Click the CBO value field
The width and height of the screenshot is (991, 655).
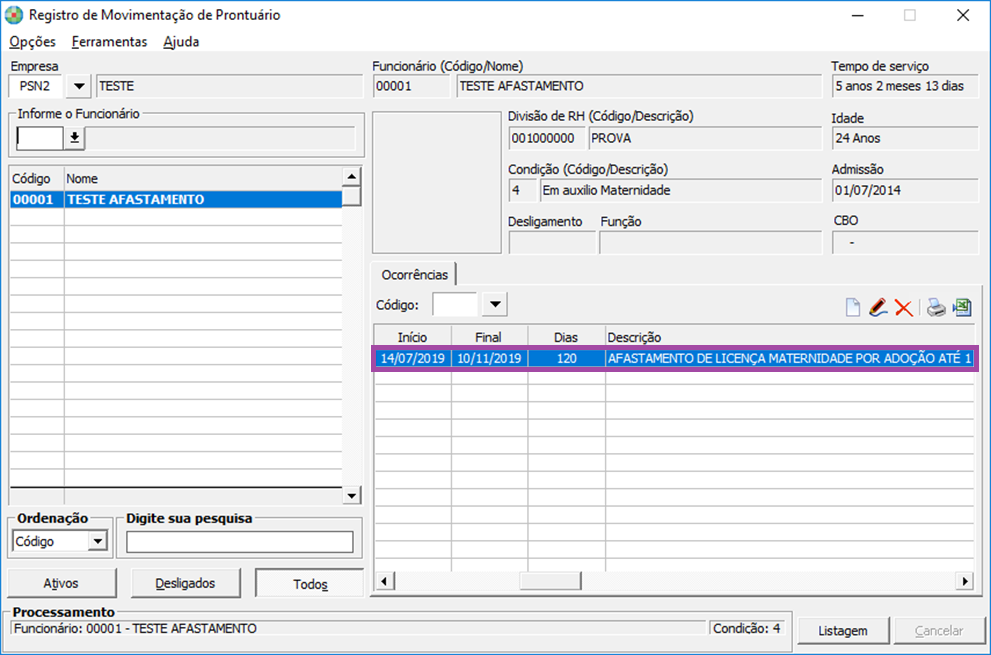click(905, 243)
